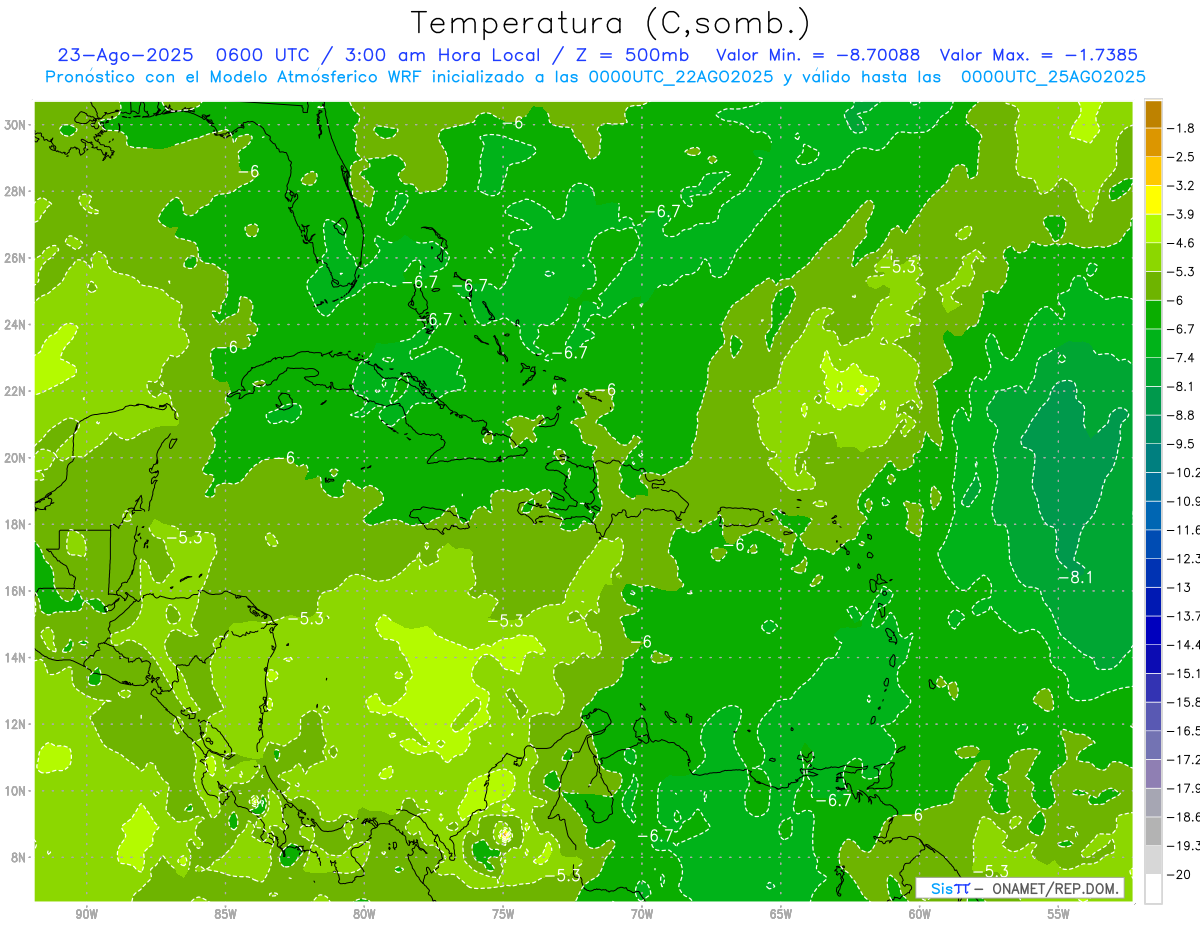Click the 14N latitude axis label
This screenshot has height=927, width=1200.
pyautogui.click(x=17, y=658)
